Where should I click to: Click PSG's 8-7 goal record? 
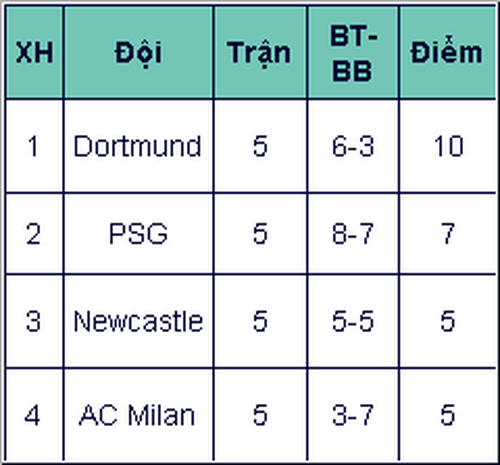click(x=353, y=233)
